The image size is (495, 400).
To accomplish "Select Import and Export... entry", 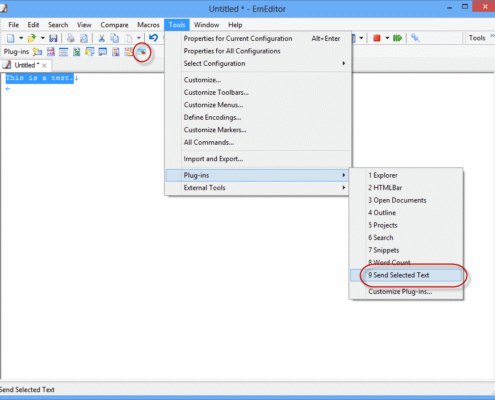I will (257, 159).
